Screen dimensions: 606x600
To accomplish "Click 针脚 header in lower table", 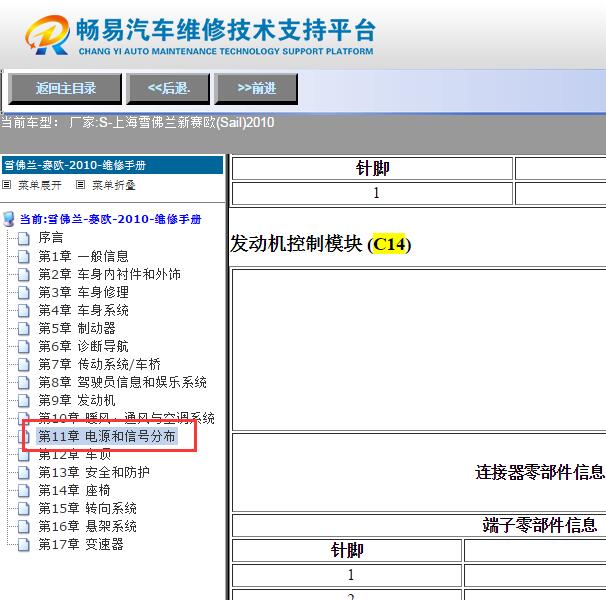I will pos(347,550).
